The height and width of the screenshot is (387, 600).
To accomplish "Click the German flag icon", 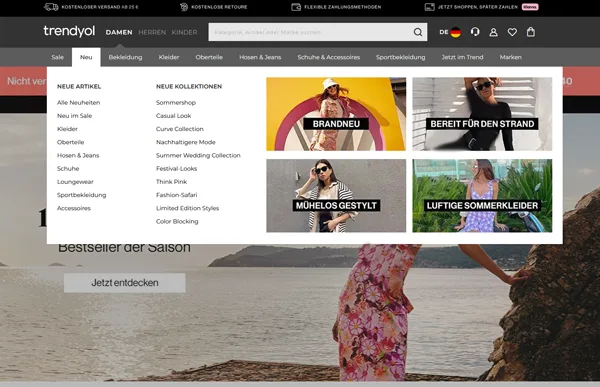I will [455, 32].
